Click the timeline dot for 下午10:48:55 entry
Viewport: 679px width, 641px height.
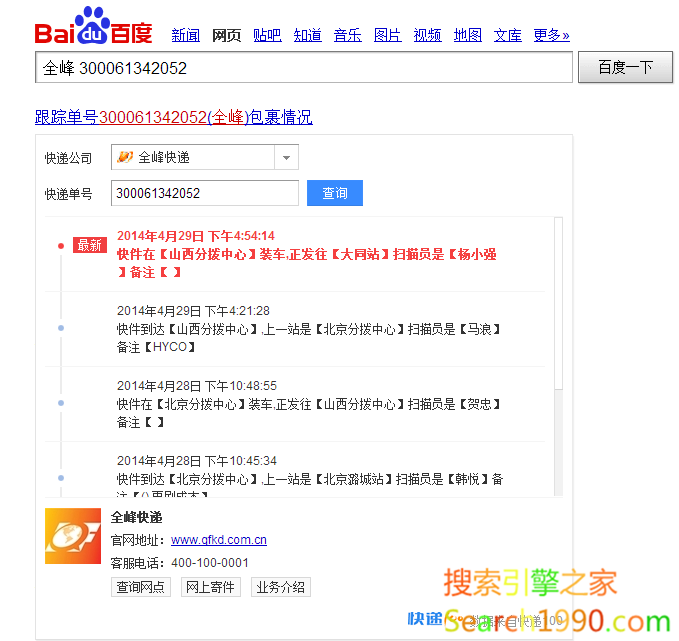click(61, 403)
